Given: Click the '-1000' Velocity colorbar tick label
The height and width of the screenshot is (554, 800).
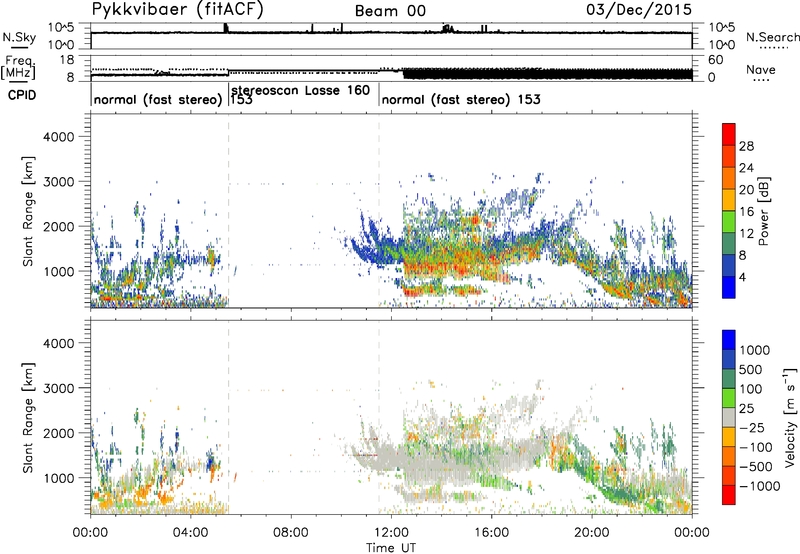Looking at the screenshot, I should click(x=759, y=486).
